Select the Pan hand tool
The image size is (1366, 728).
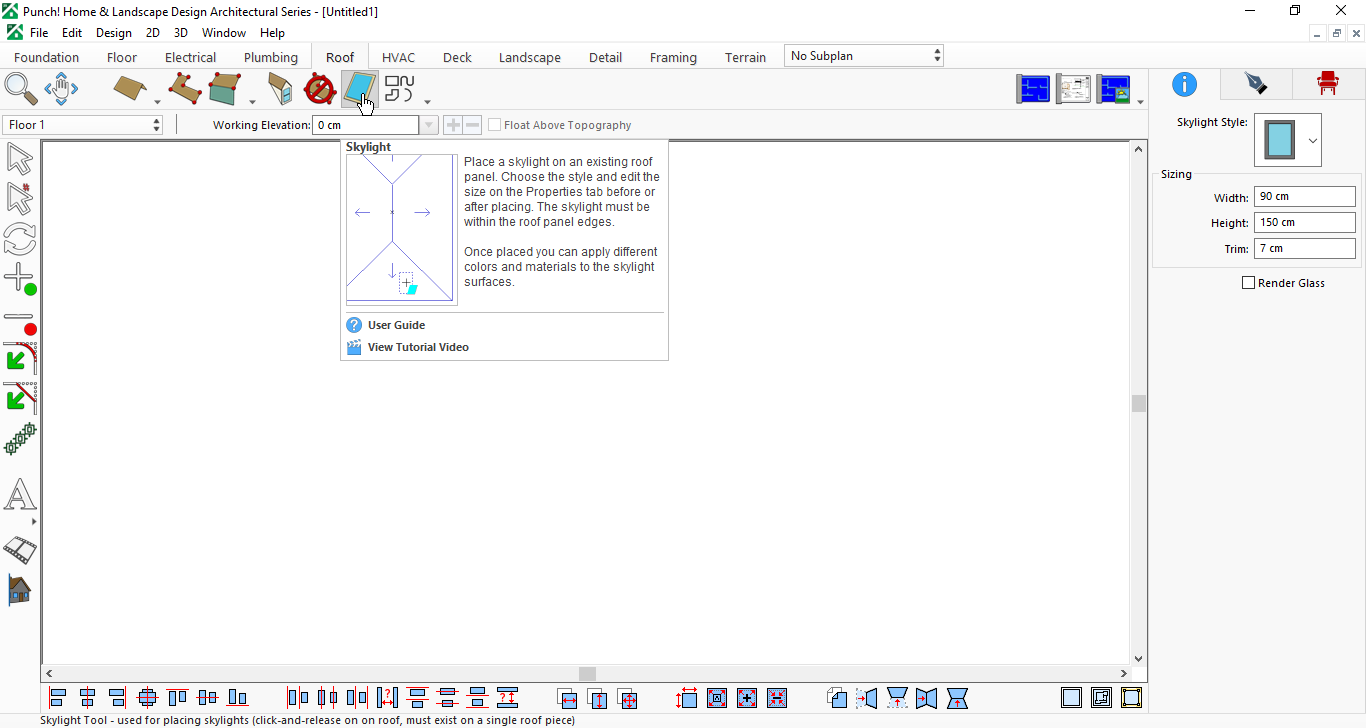[61, 89]
